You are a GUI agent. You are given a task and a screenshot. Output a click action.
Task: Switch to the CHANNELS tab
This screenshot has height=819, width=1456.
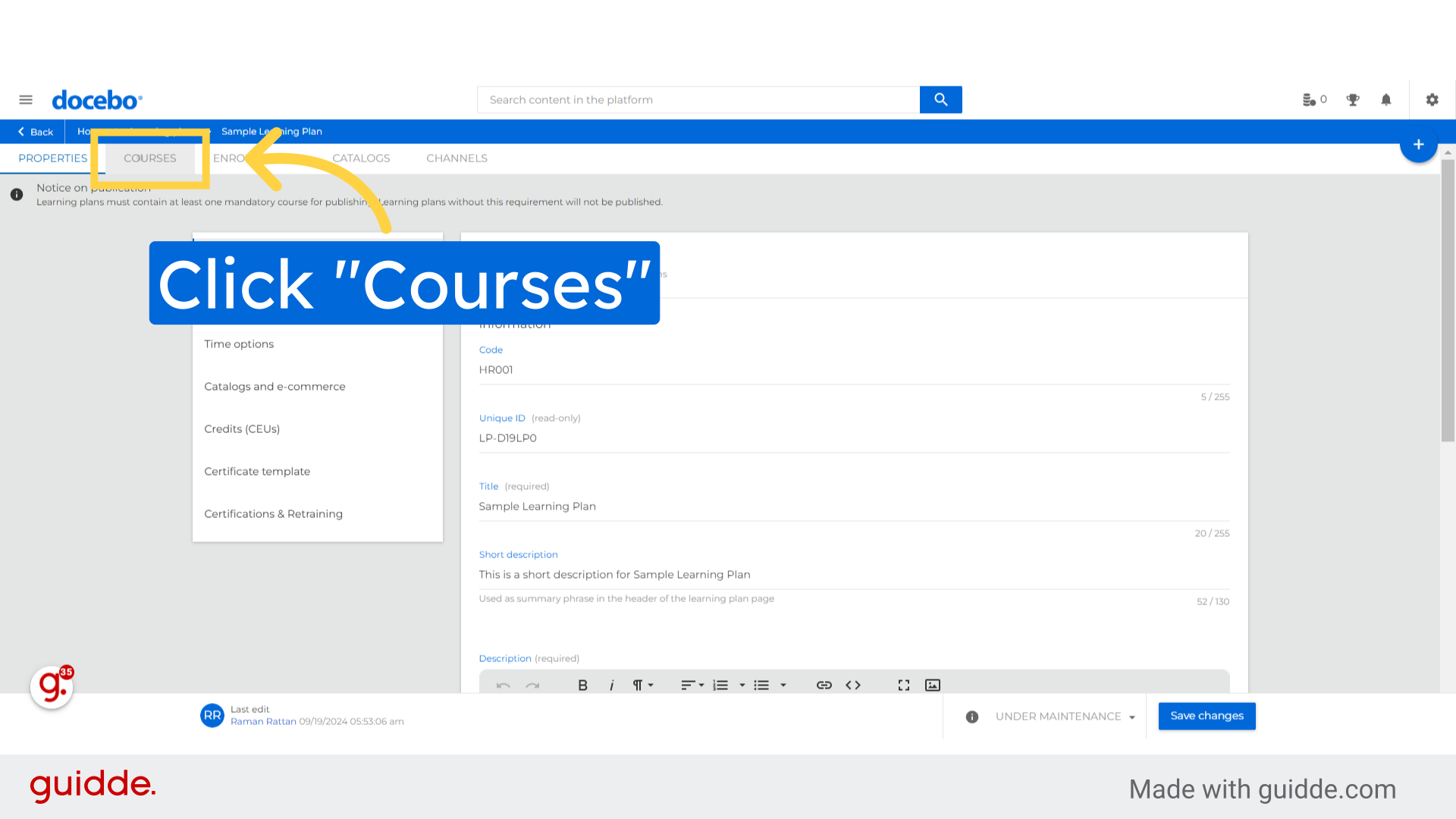tap(457, 158)
